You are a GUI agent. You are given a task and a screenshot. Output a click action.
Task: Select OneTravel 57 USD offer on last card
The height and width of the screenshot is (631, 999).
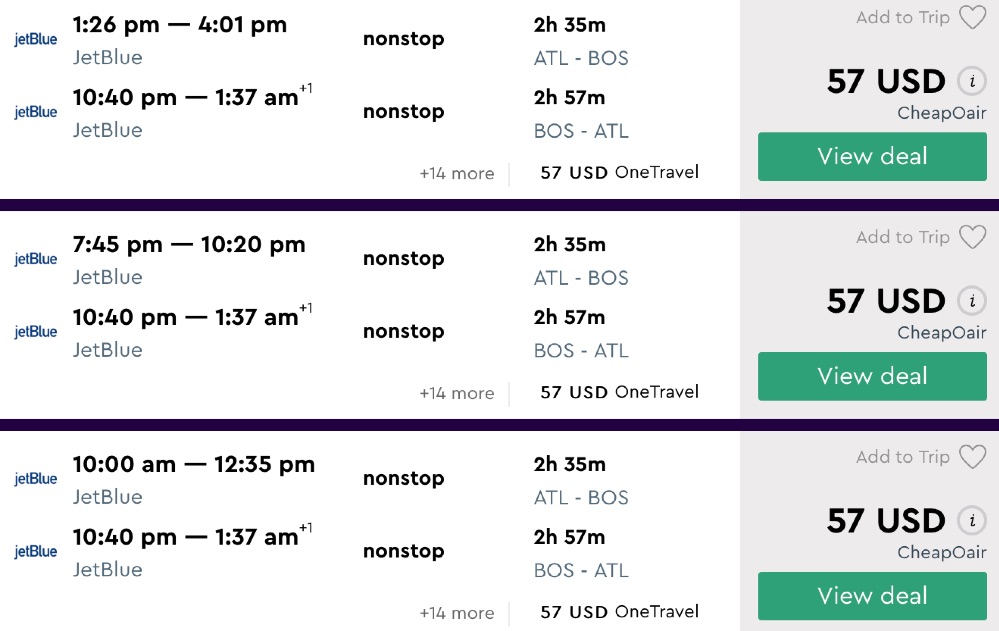coord(619,612)
